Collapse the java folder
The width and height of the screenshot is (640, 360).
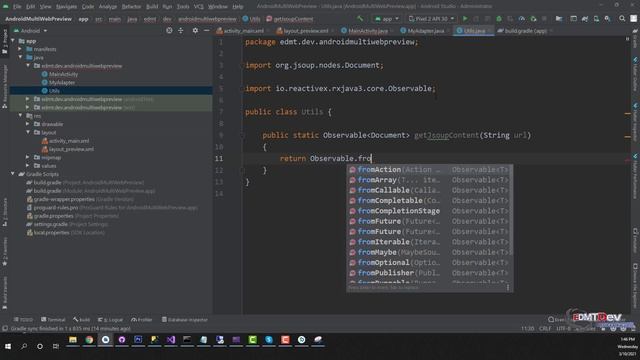point(20,58)
